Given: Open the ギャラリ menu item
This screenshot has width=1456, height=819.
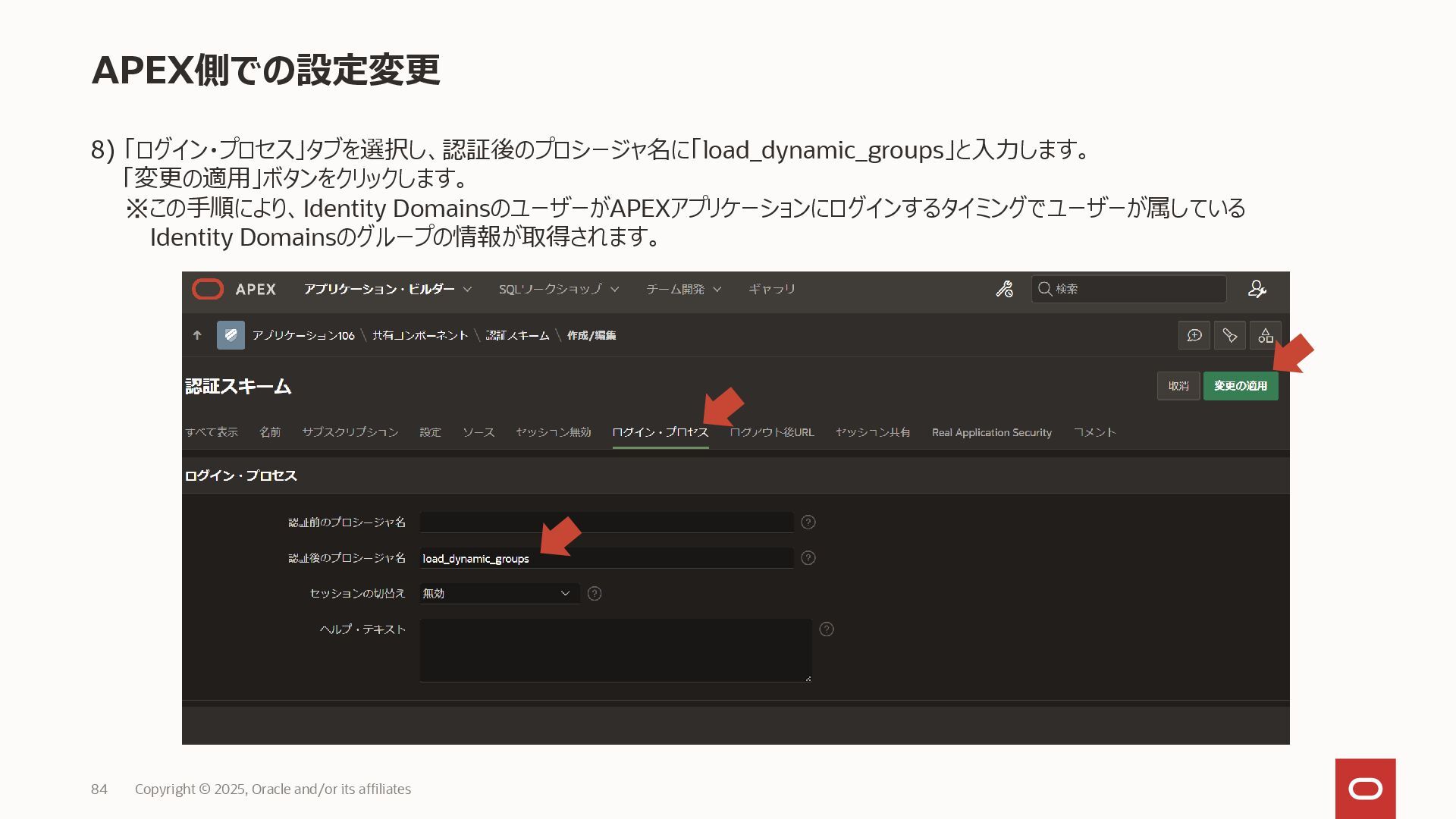Looking at the screenshot, I should click(771, 289).
